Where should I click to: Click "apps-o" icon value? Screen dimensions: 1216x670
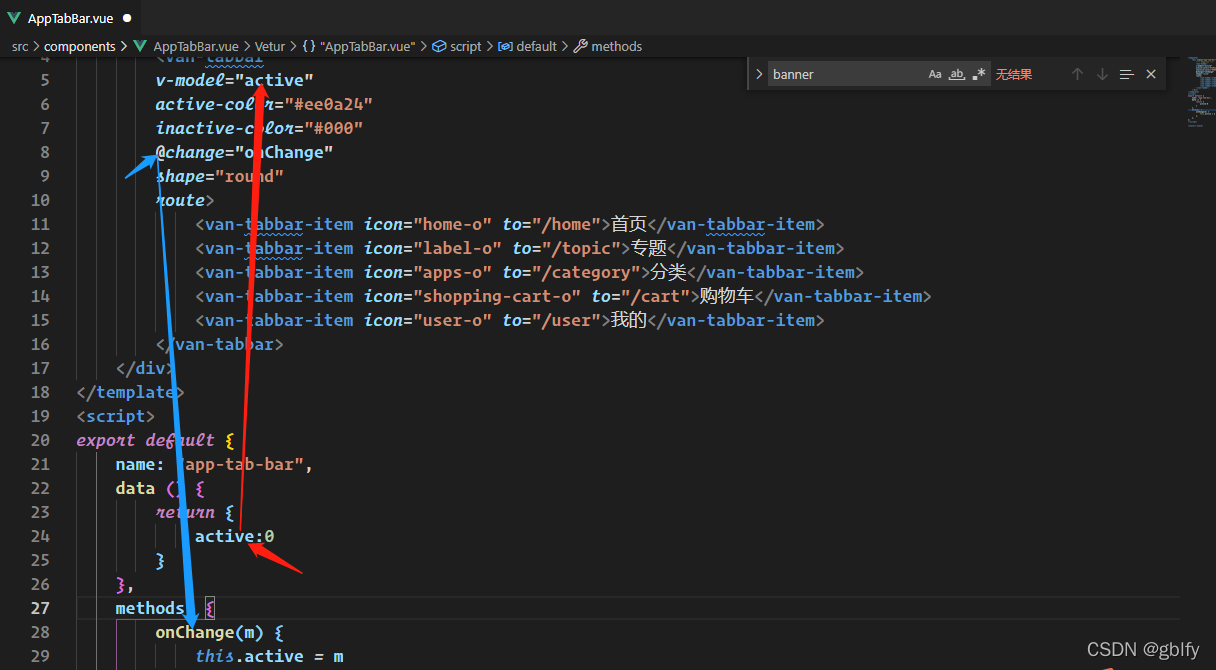[452, 272]
